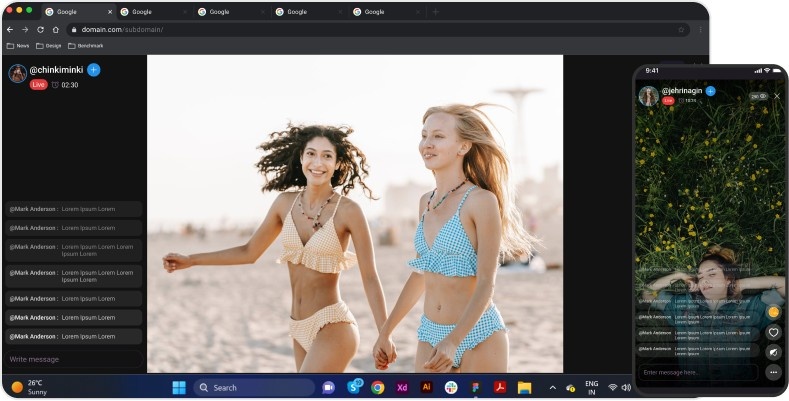Screen dimensions: 789x401
Task: Follow @jehrinagin with the plus button
Action: pos(711,91)
